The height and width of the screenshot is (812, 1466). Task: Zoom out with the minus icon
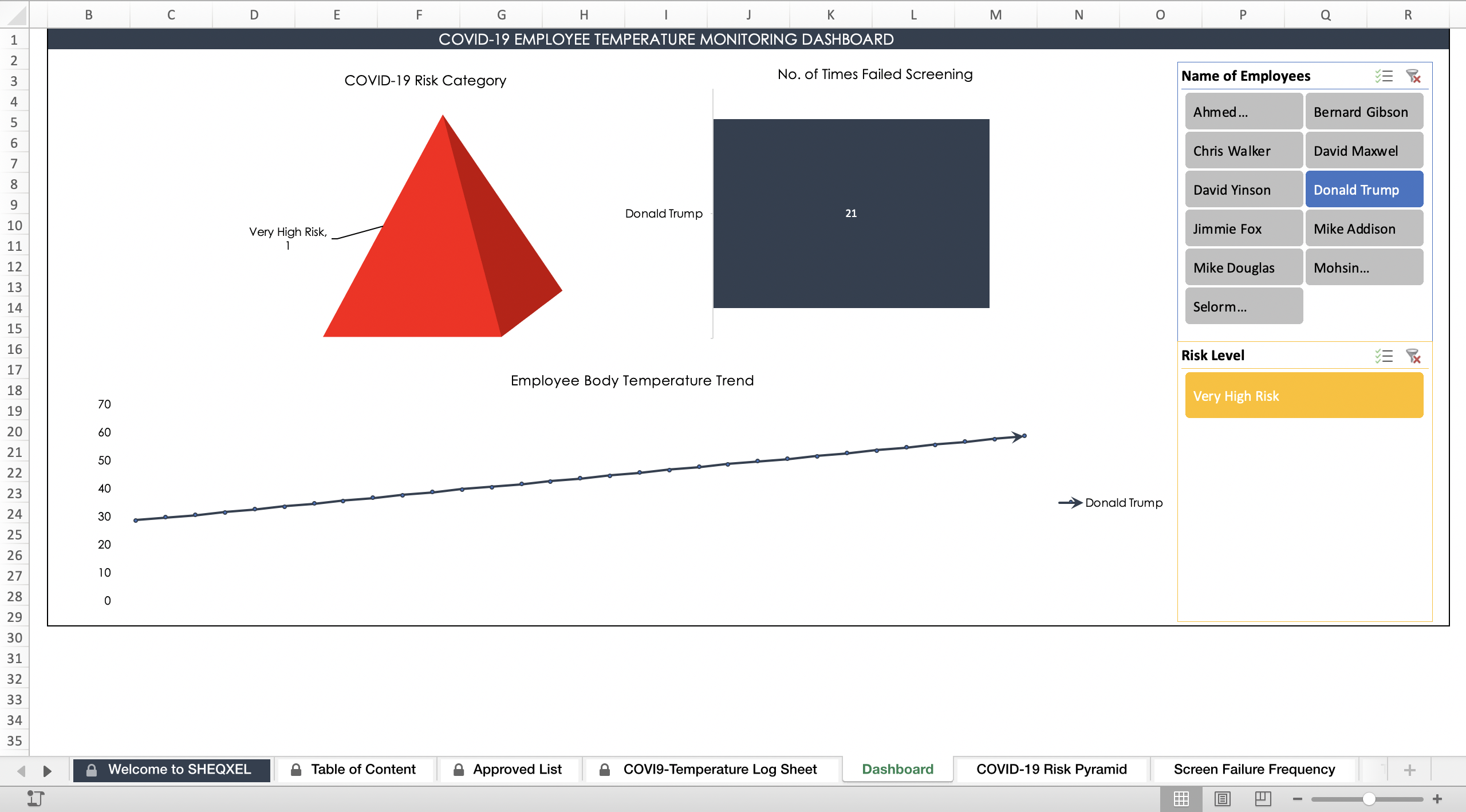pyautogui.click(x=1298, y=799)
